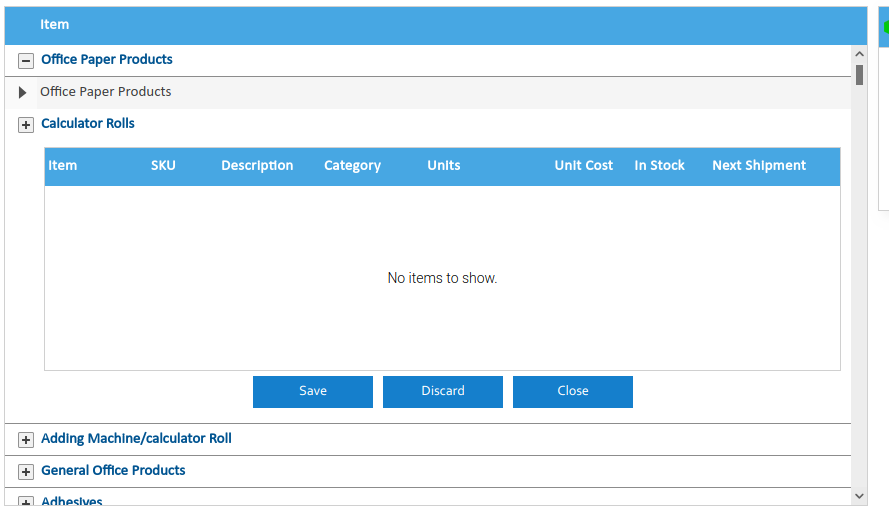Expand Adding Machine/calculator Roll group
This screenshot has width=889, height=529.
tap(26, 440)
